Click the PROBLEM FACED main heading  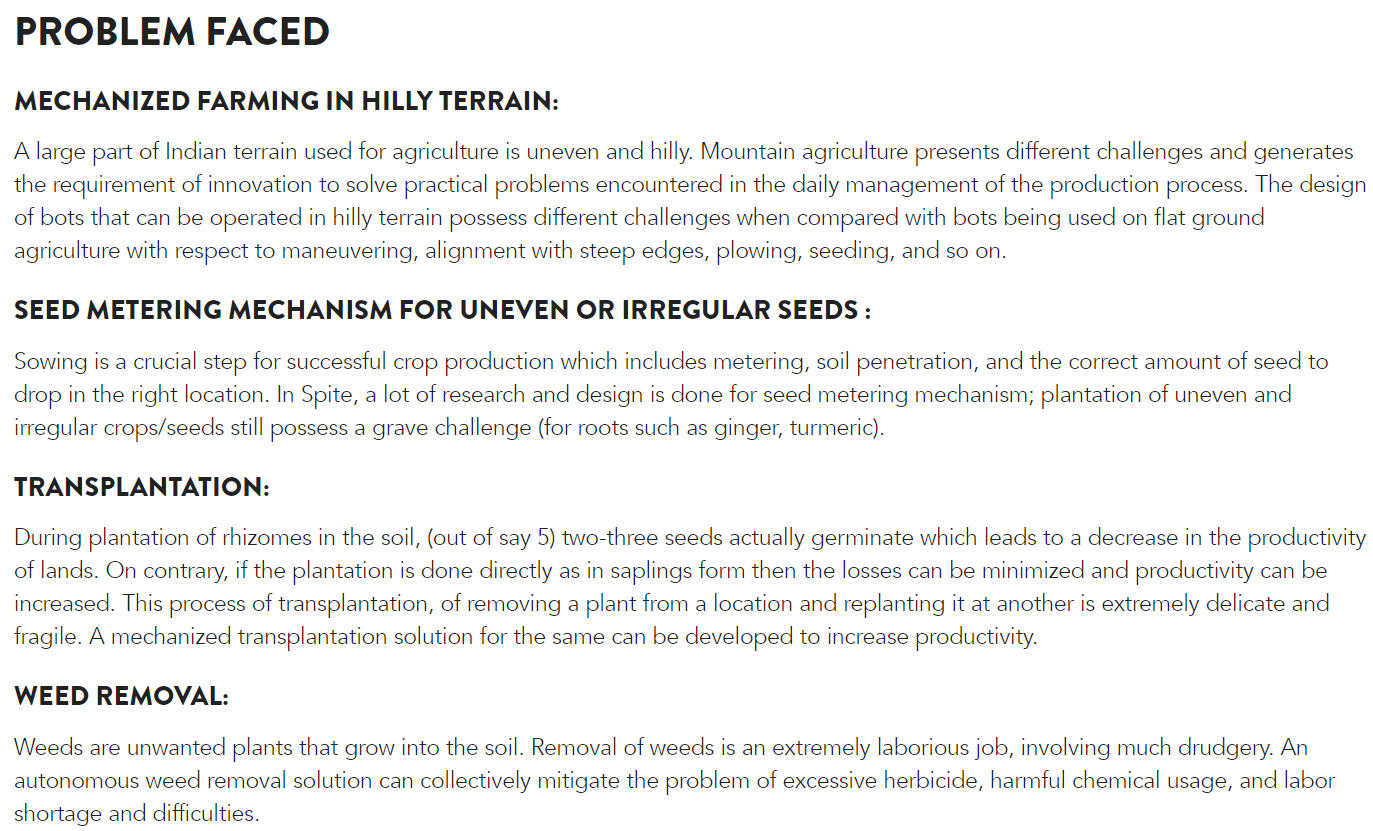coord(172,33)
